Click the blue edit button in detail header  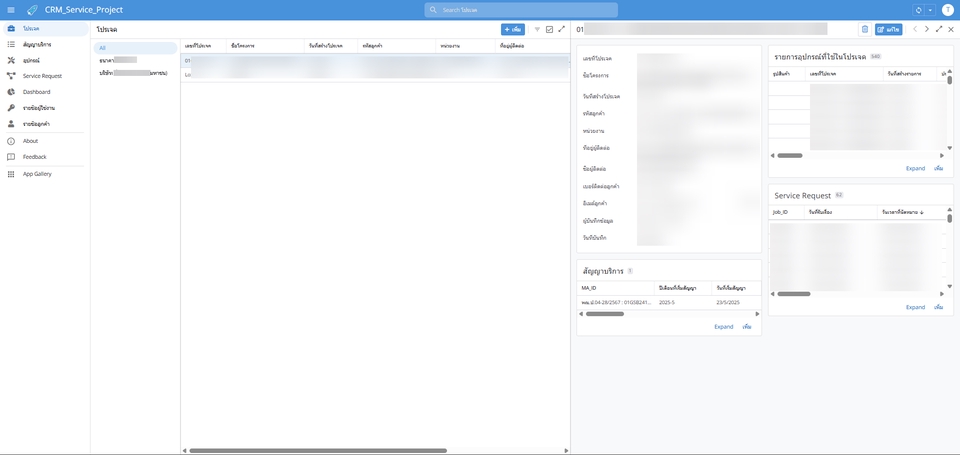coord(888,29)
